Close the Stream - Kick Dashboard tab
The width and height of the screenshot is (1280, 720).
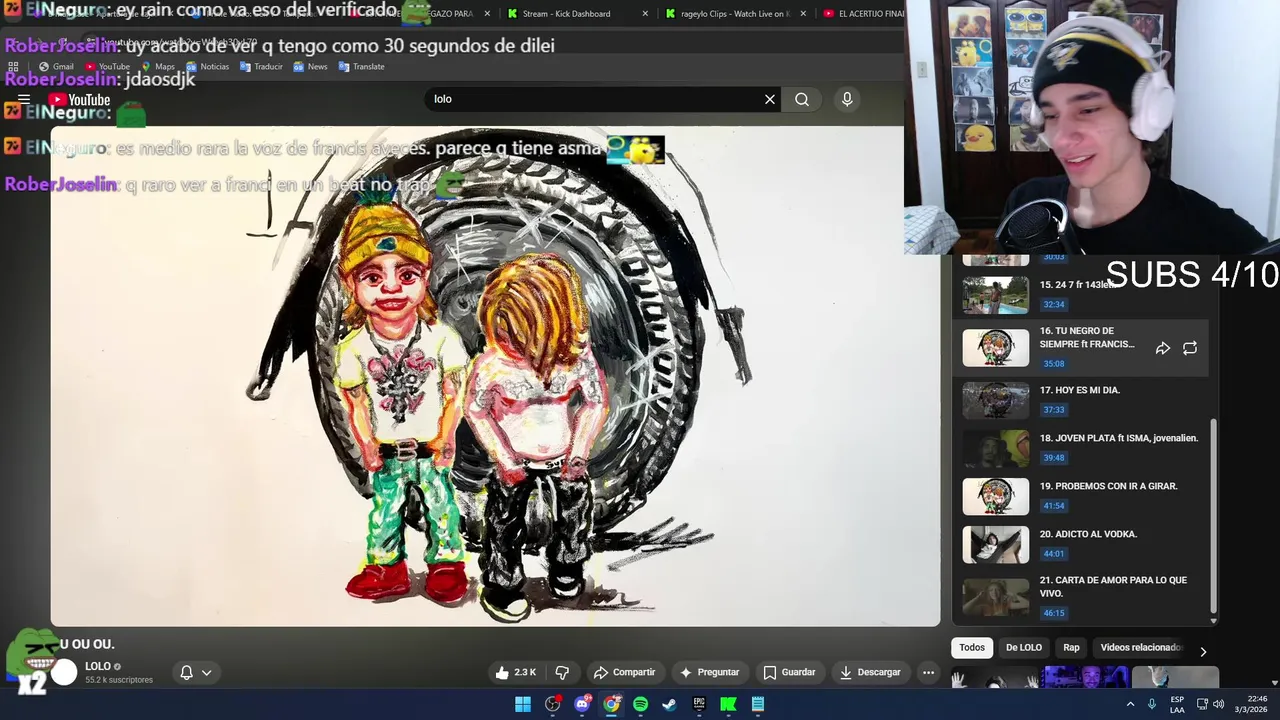point(645,14)
